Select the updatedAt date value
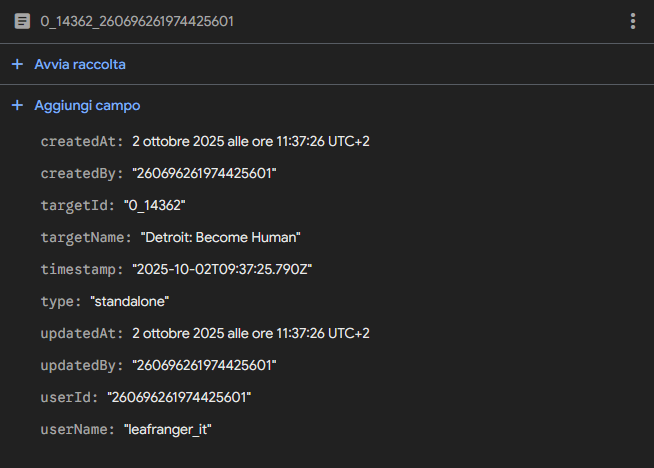Screen dimensions: 654x468 [251, 333]
